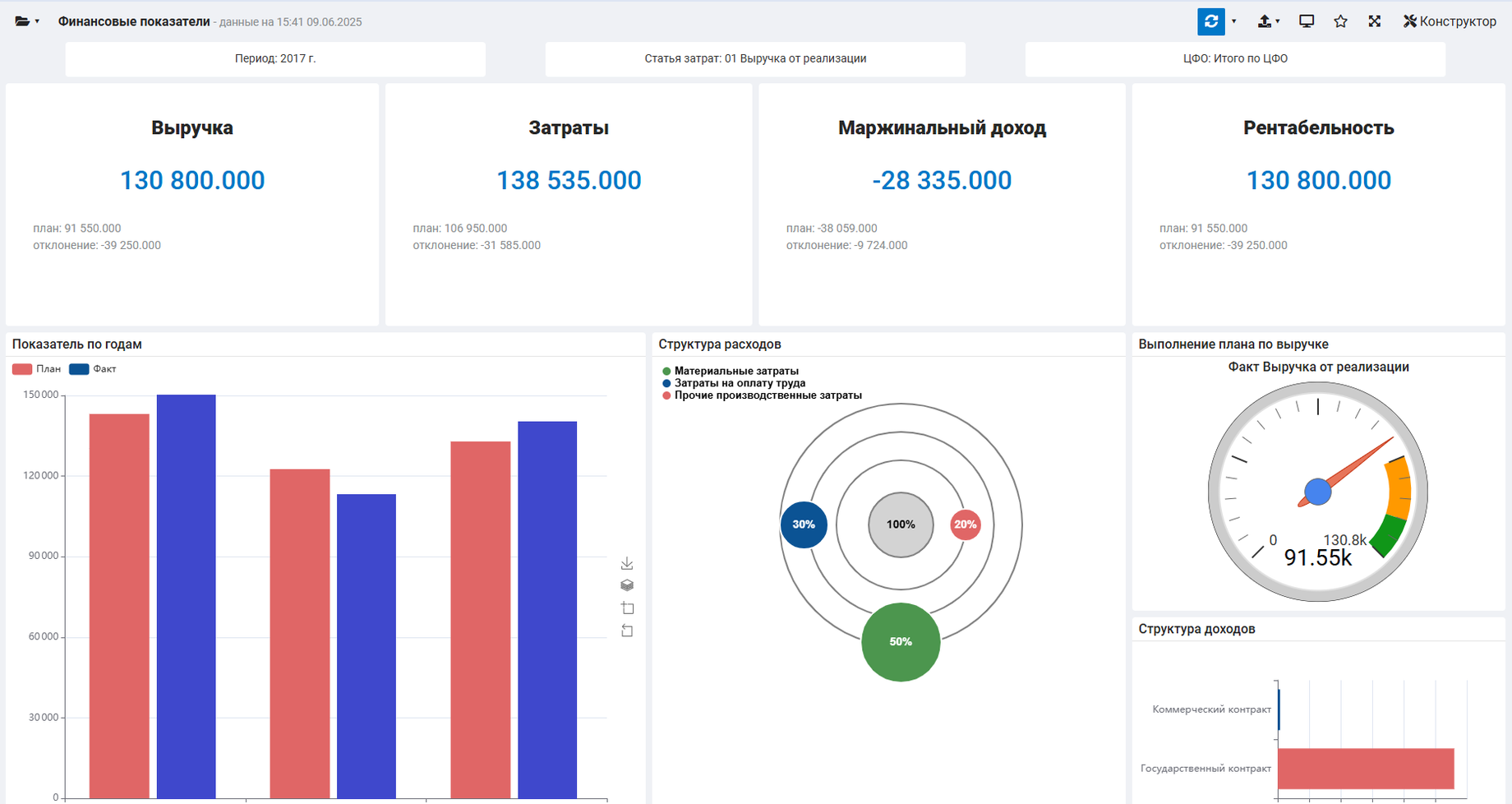1512x804 pixels.
Task: Reset chart zoom with back-arrow icon
Action: (627, 631)
